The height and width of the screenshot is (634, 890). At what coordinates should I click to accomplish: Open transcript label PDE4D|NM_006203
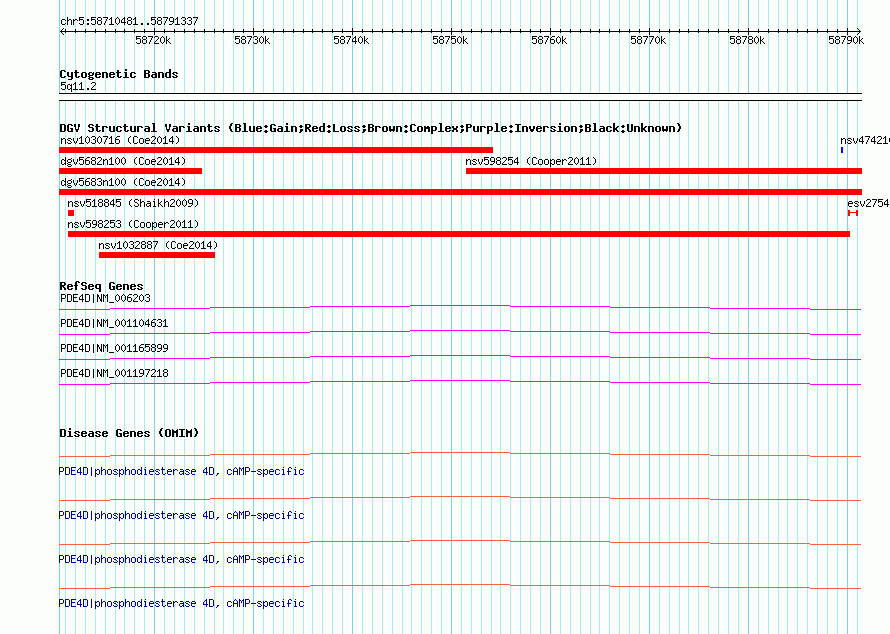tap(105, 299)
